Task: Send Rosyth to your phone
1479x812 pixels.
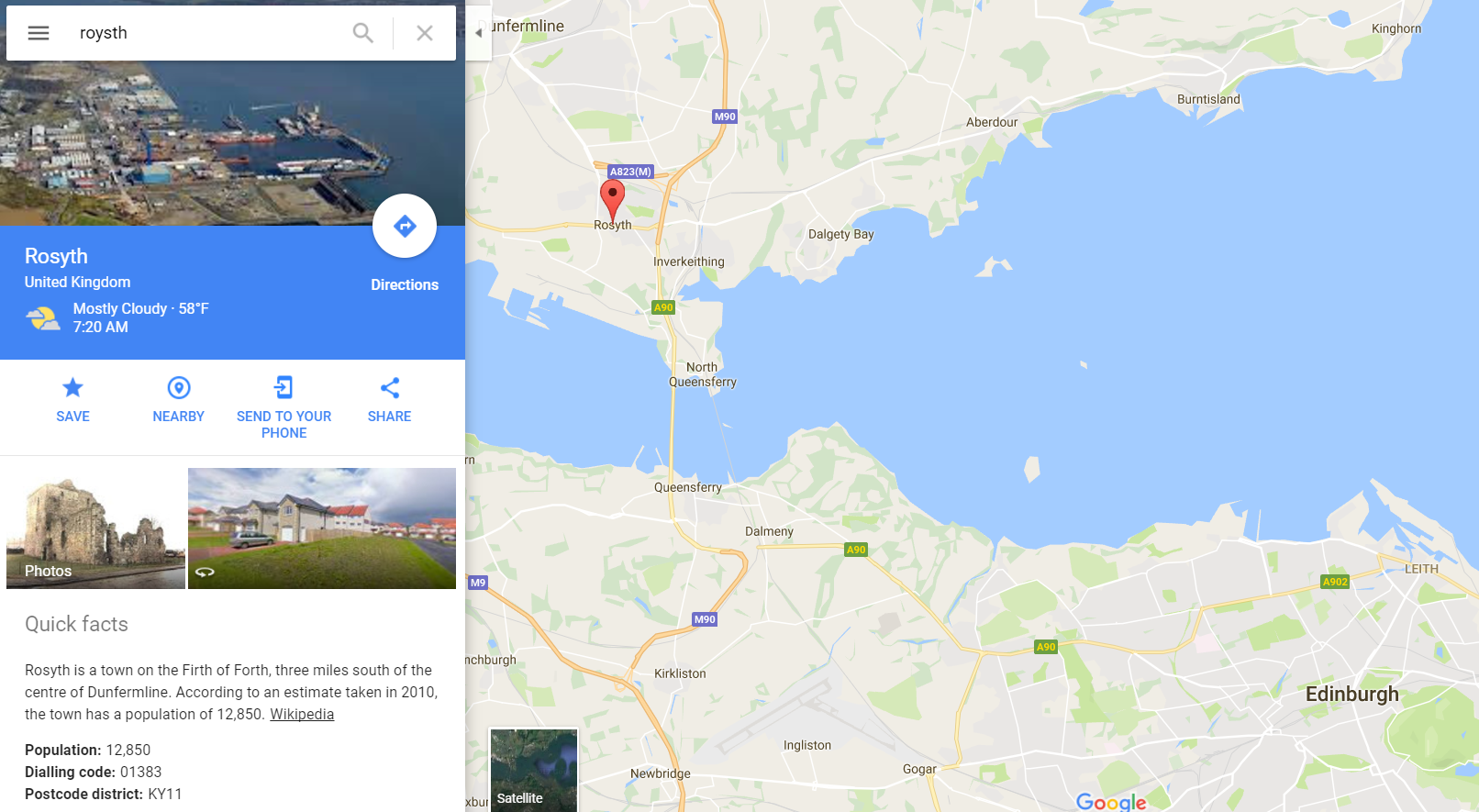Action: pos(284,407)
